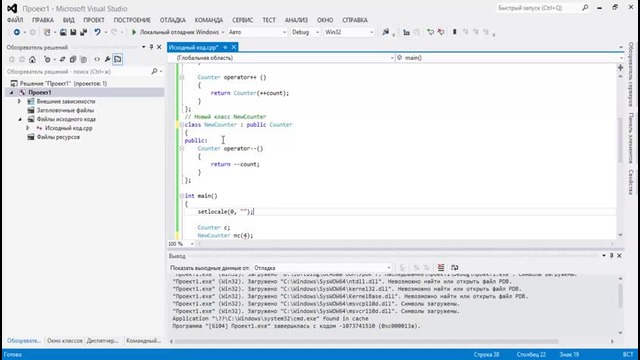Click the Solution Explorer search magnifier icon
Image resolution: width=640 pixels, height=360 pixels.
coord(154,71)
